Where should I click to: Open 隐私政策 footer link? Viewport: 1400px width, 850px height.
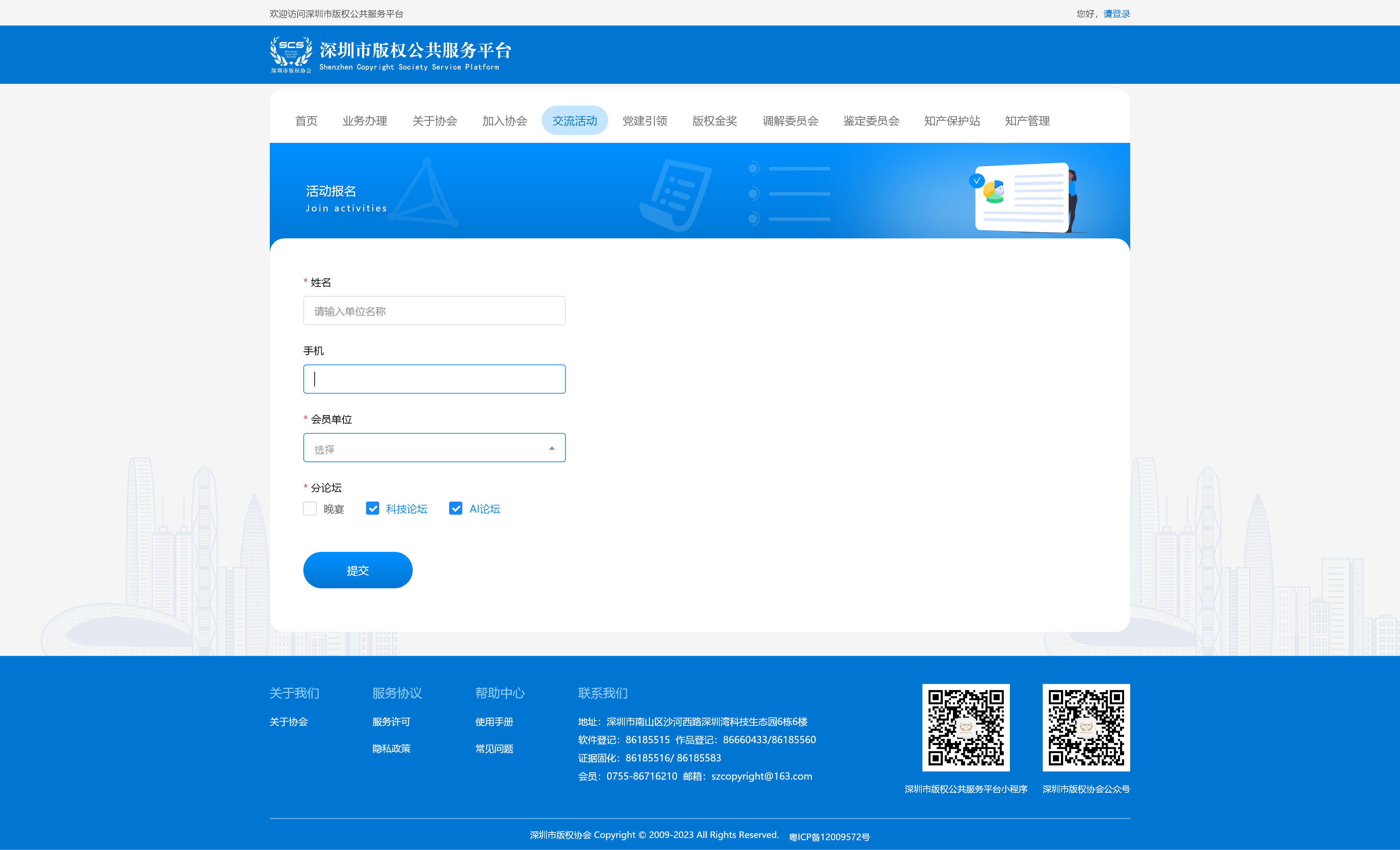click(392, 749)
